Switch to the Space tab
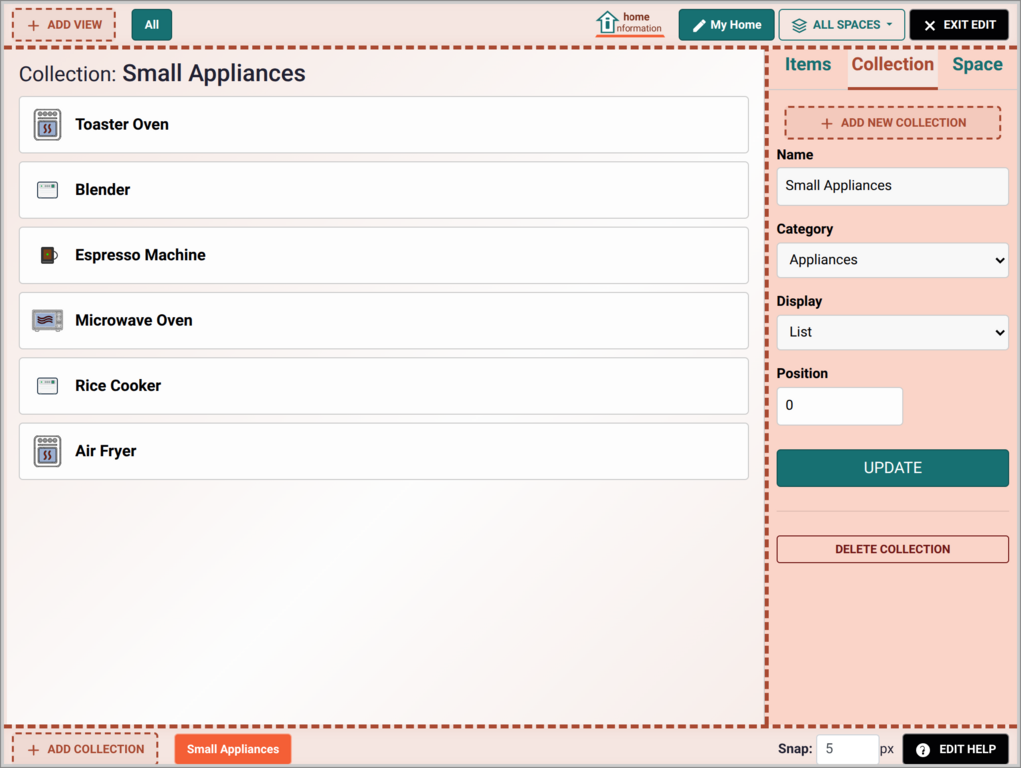This screenshot has width=1021, height=768. pyautogui.click(x=977, y=64)
